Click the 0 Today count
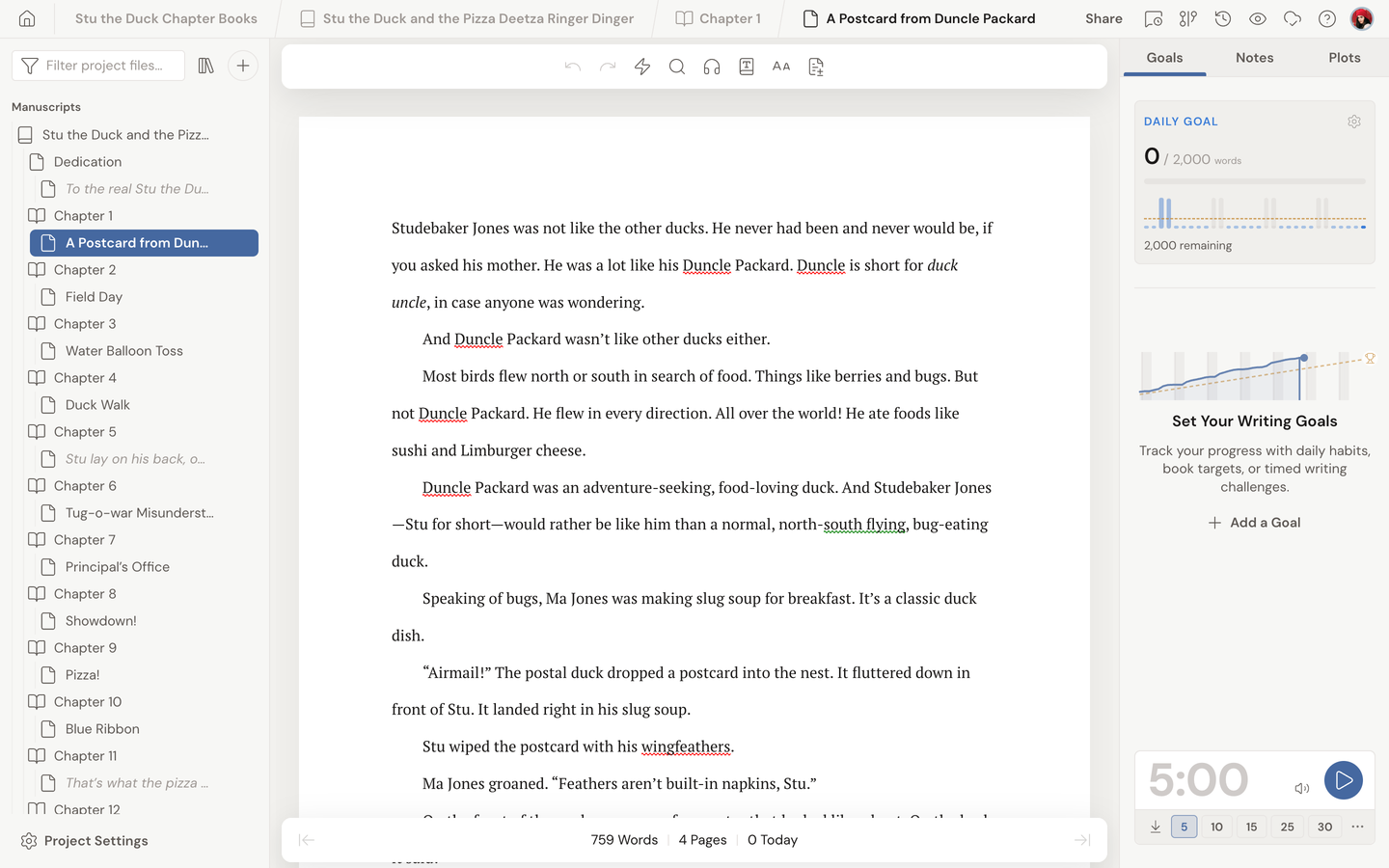The height and width of the screenshot is (868, 1389). coord(773,840)
